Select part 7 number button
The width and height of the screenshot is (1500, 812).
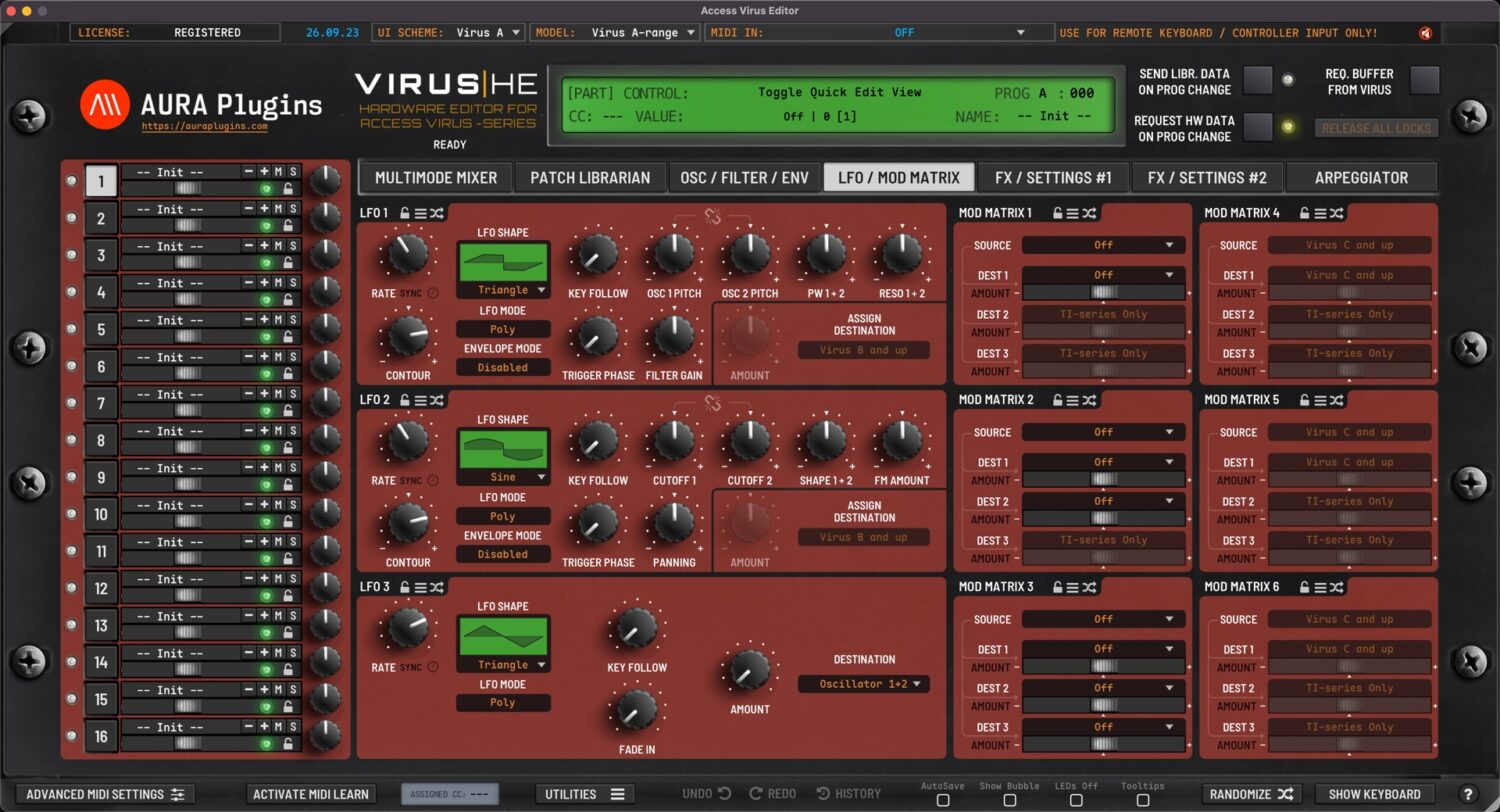pyautogui.click(x=101, y=404)
